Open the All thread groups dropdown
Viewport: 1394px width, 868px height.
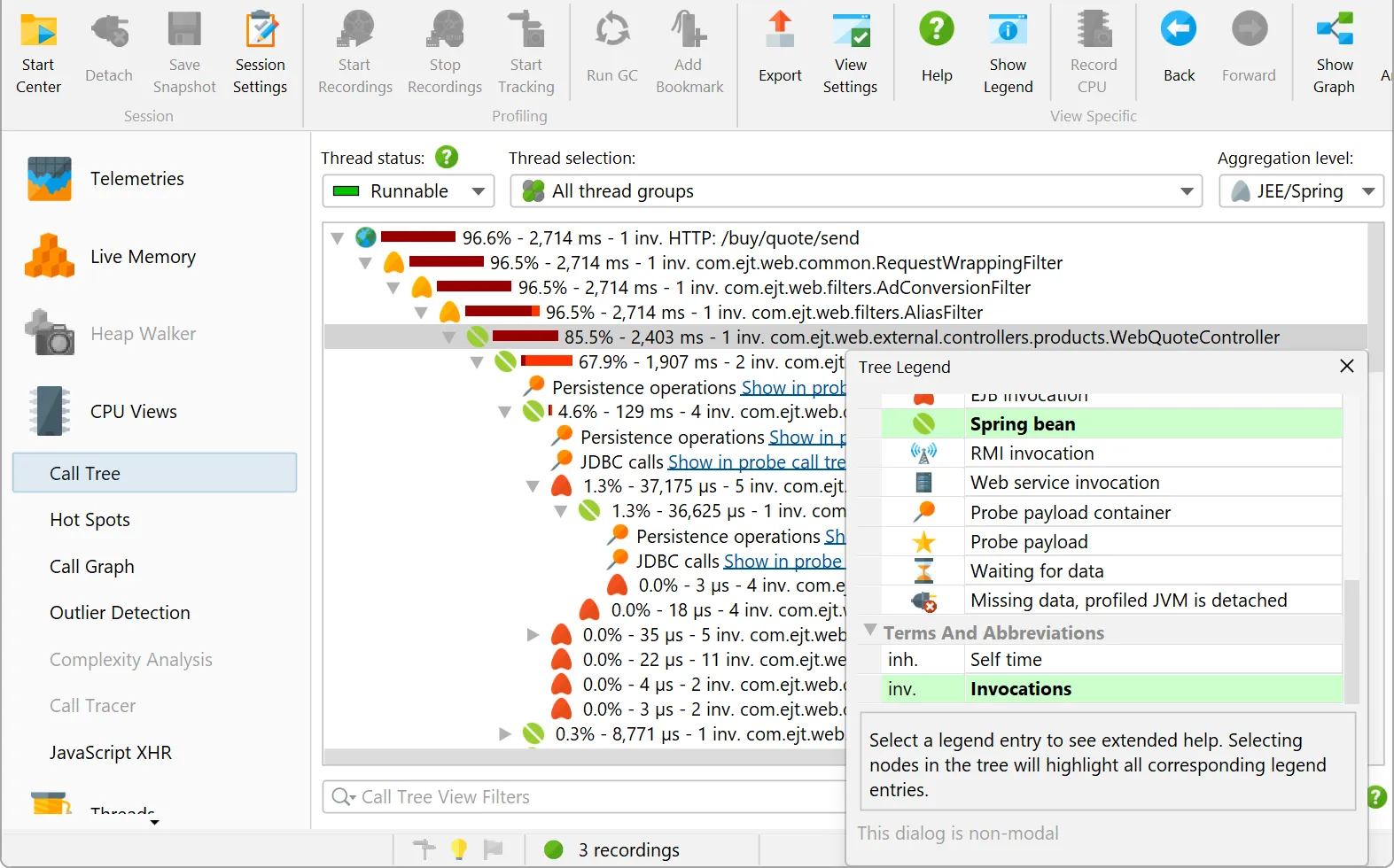855,191
